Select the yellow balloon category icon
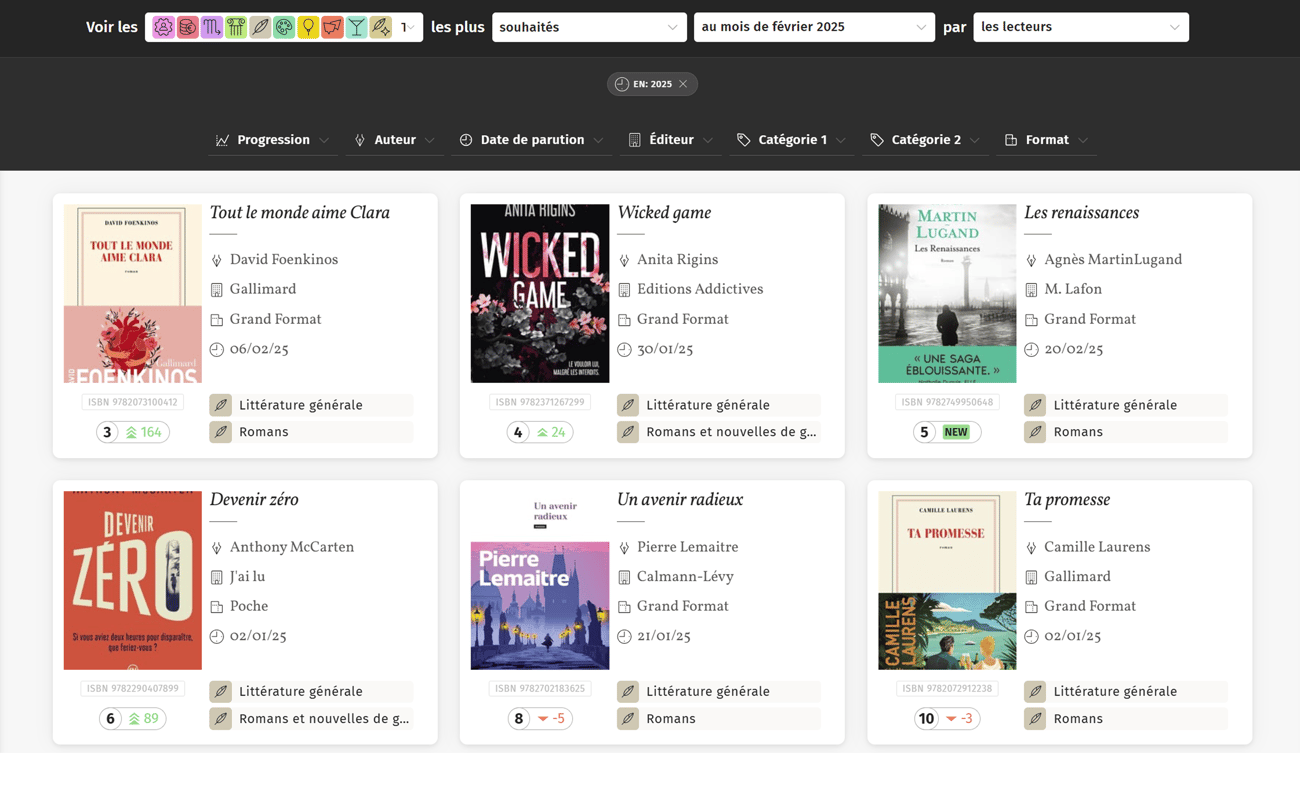 (x=308, y=27)
